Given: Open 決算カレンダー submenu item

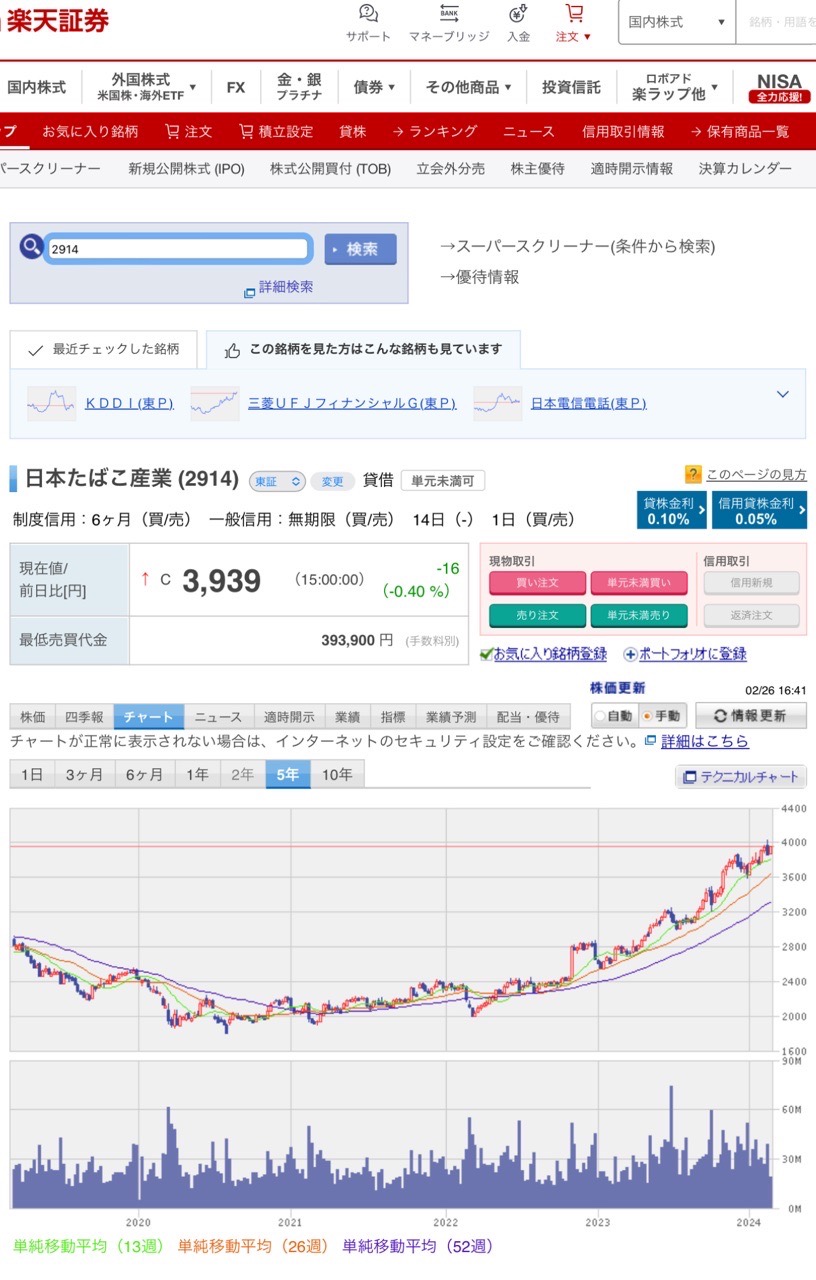Looking at the screenshot, I should [745, 169].
